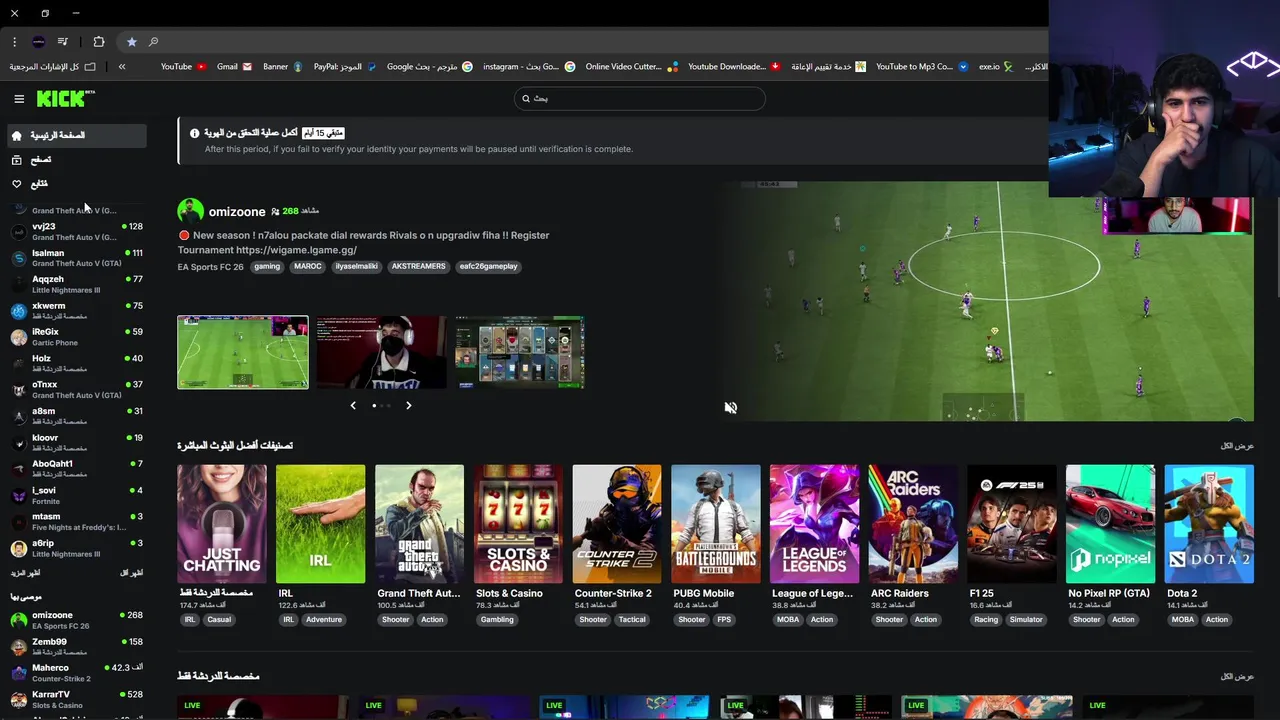Open the Dota 2 category card
The image size is (1280, 720).
1209,523
